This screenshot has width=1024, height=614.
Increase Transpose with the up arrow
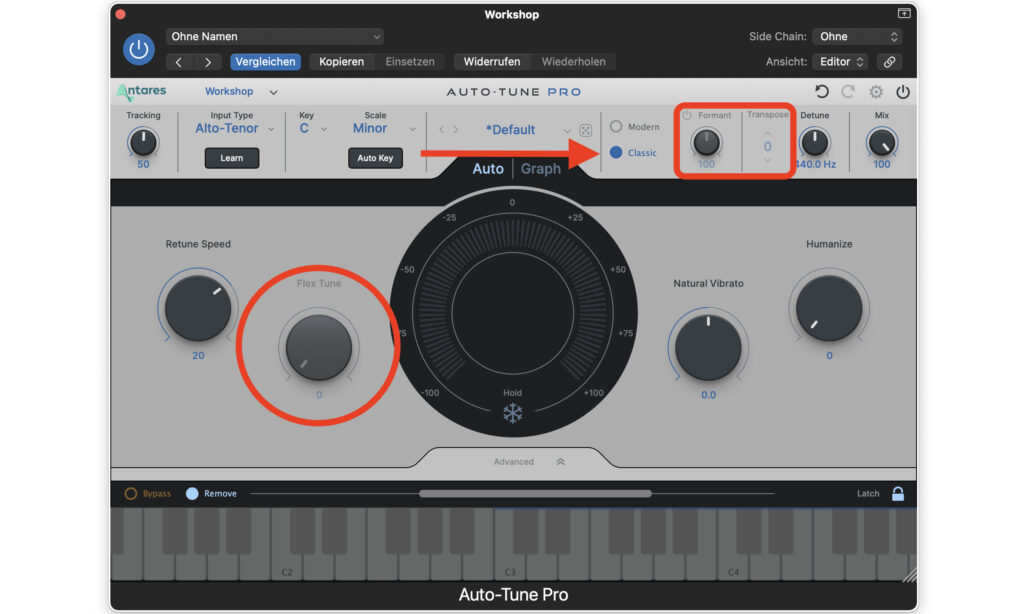(x=767, y=133)
